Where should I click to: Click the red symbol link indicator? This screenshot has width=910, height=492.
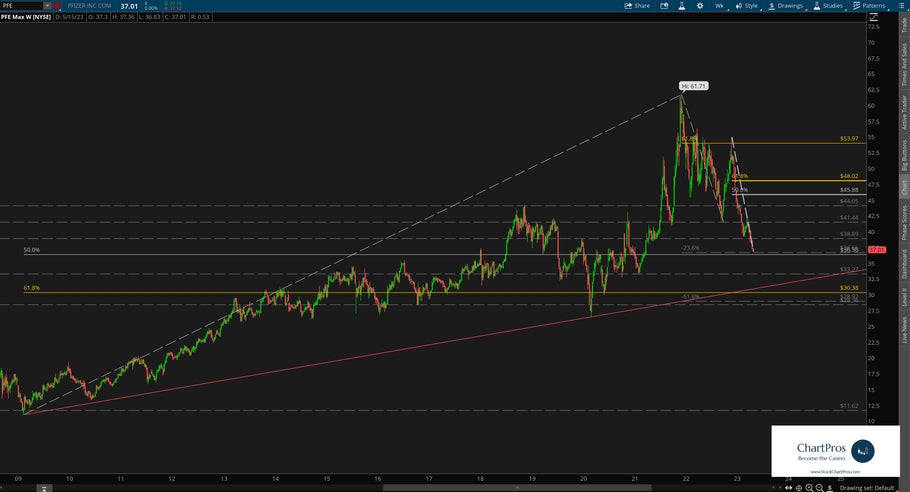click(x=57, y=6)
